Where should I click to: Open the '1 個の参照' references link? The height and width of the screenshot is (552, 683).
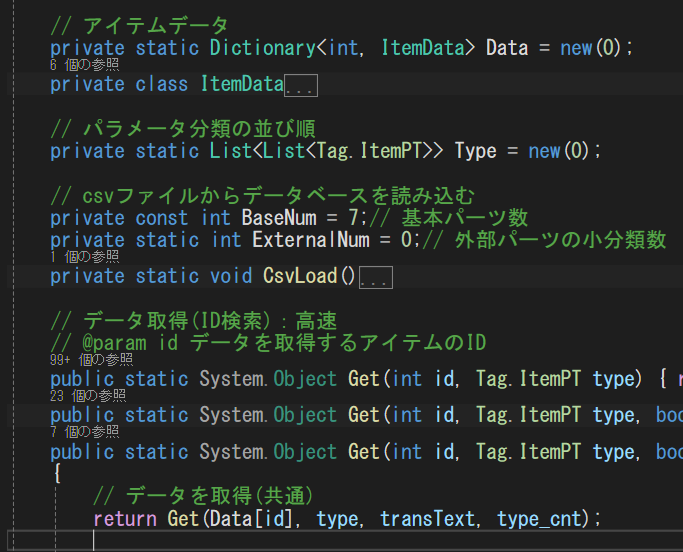pyautogui.click(x=85, y=257)
